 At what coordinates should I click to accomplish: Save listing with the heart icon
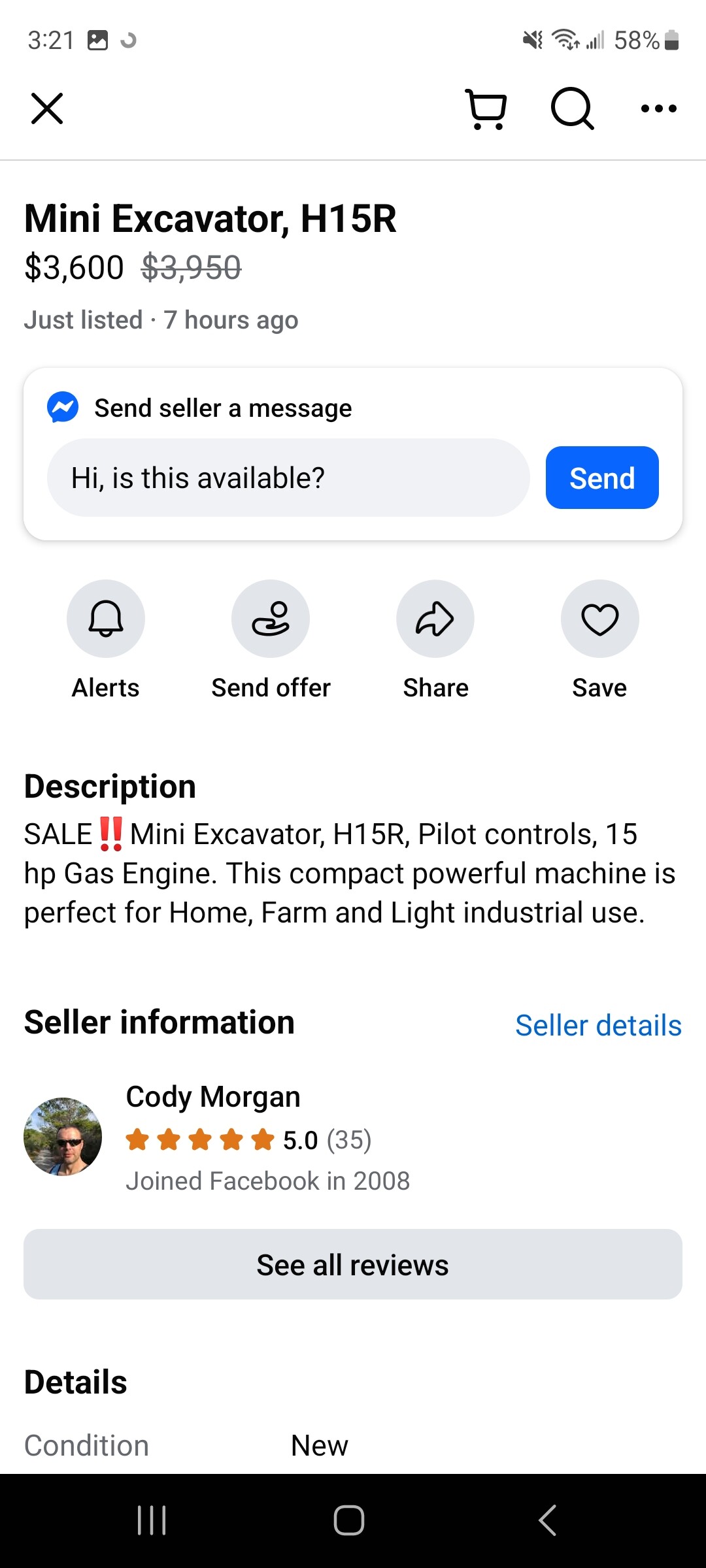pos(599,618)
